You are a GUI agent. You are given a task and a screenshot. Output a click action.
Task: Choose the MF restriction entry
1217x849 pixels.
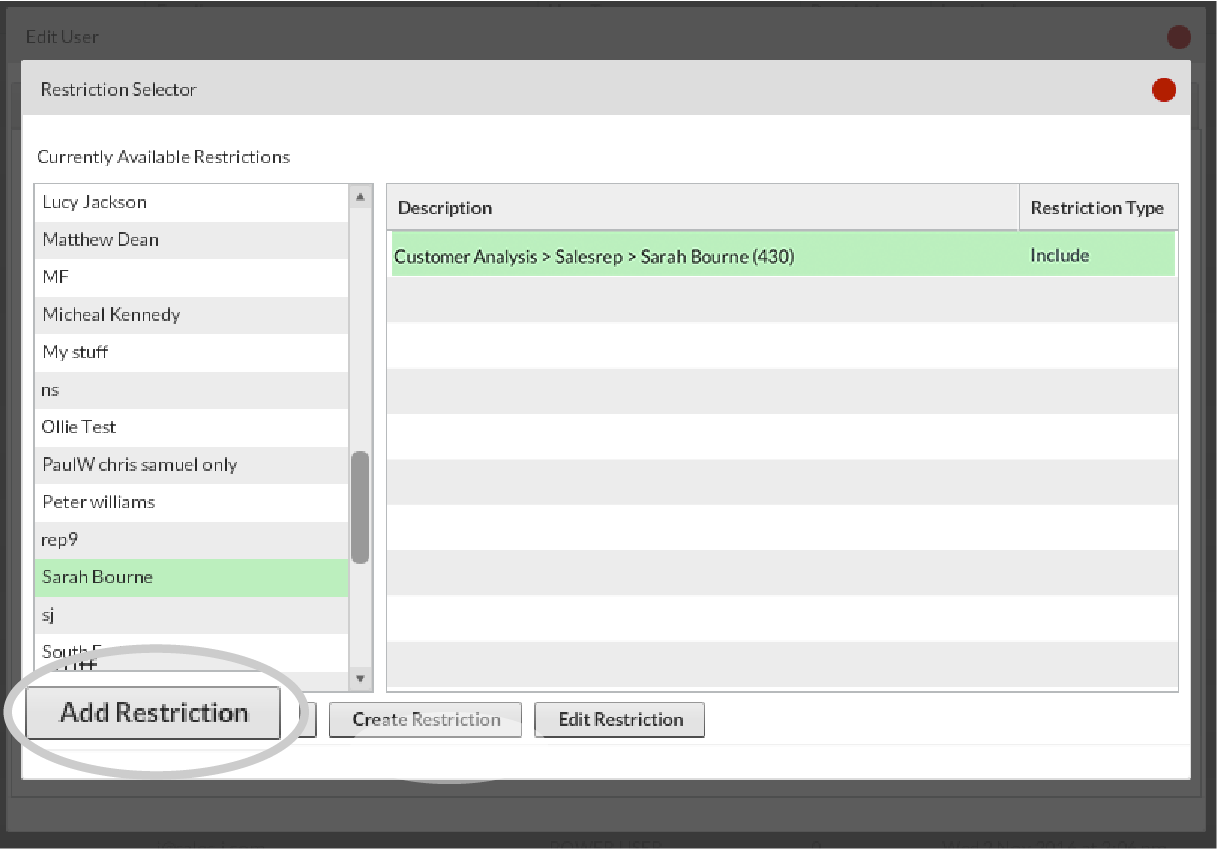click(x=191, y=277)
